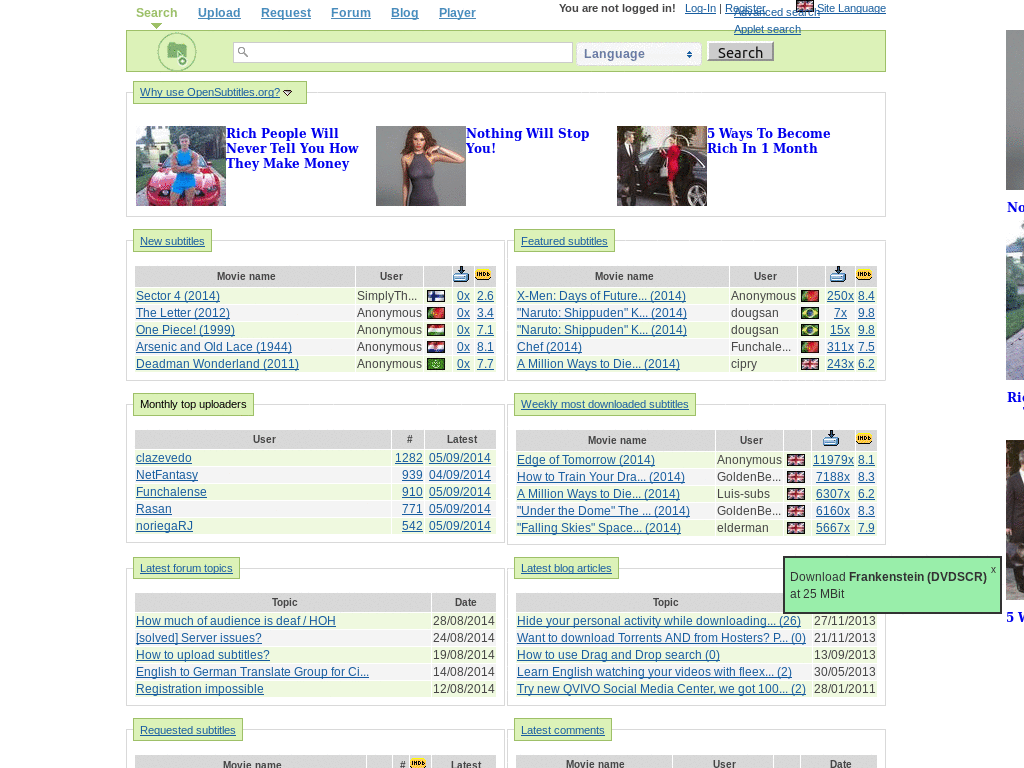
Task: Click the download icon in Featured subtitles header
Action: (x=839, y=274)
